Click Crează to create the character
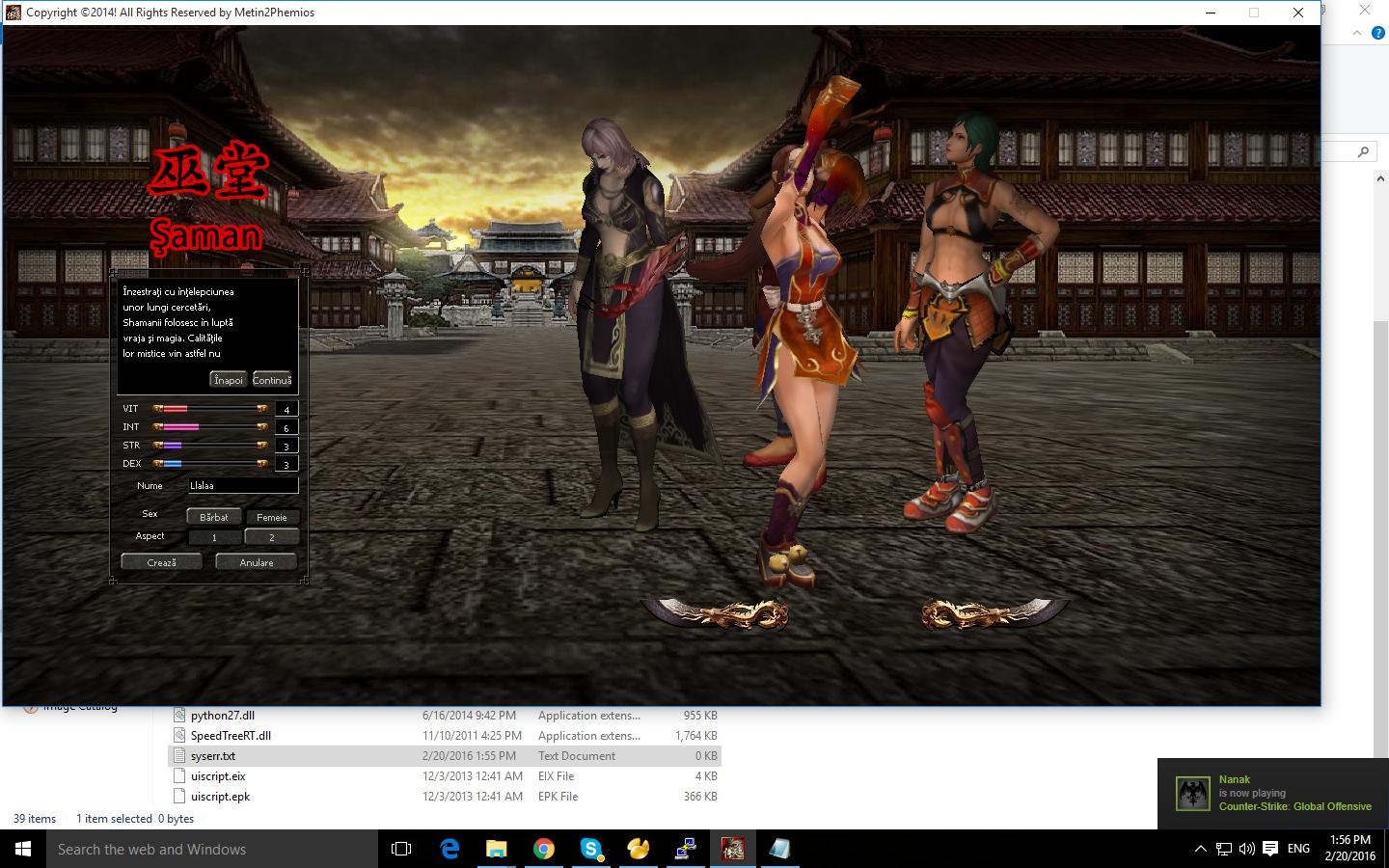The height and width of the screenshot is (868, 1389). pos(162,562)
